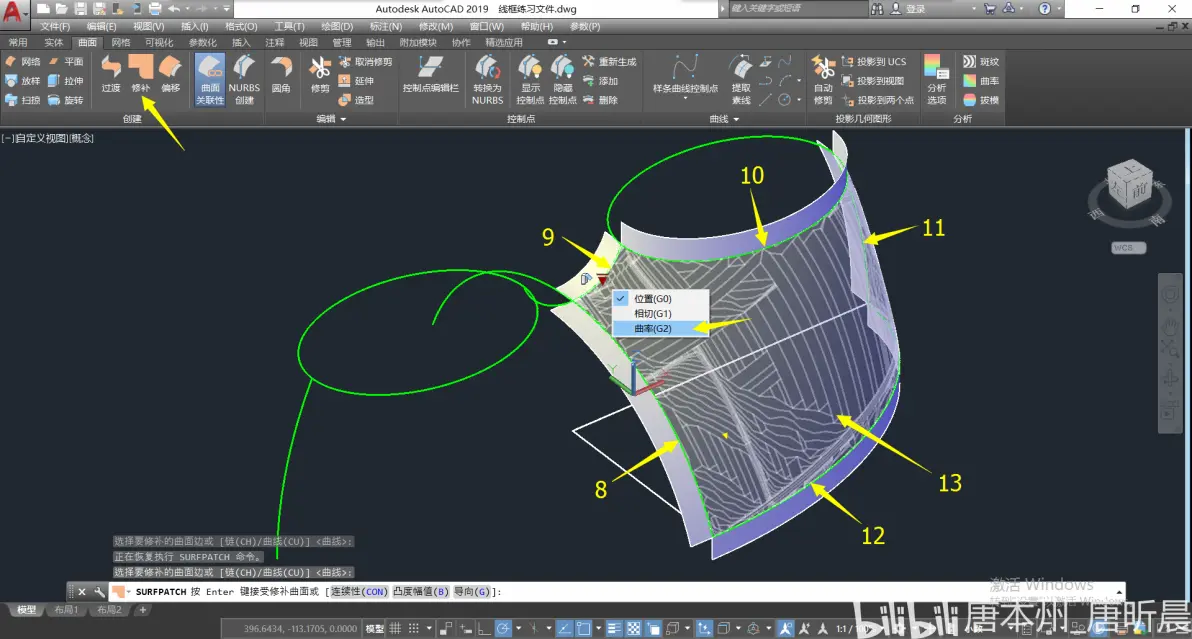Click the keyword search field
Viewport: 1192px width, 639px height.
click(797, 9)
